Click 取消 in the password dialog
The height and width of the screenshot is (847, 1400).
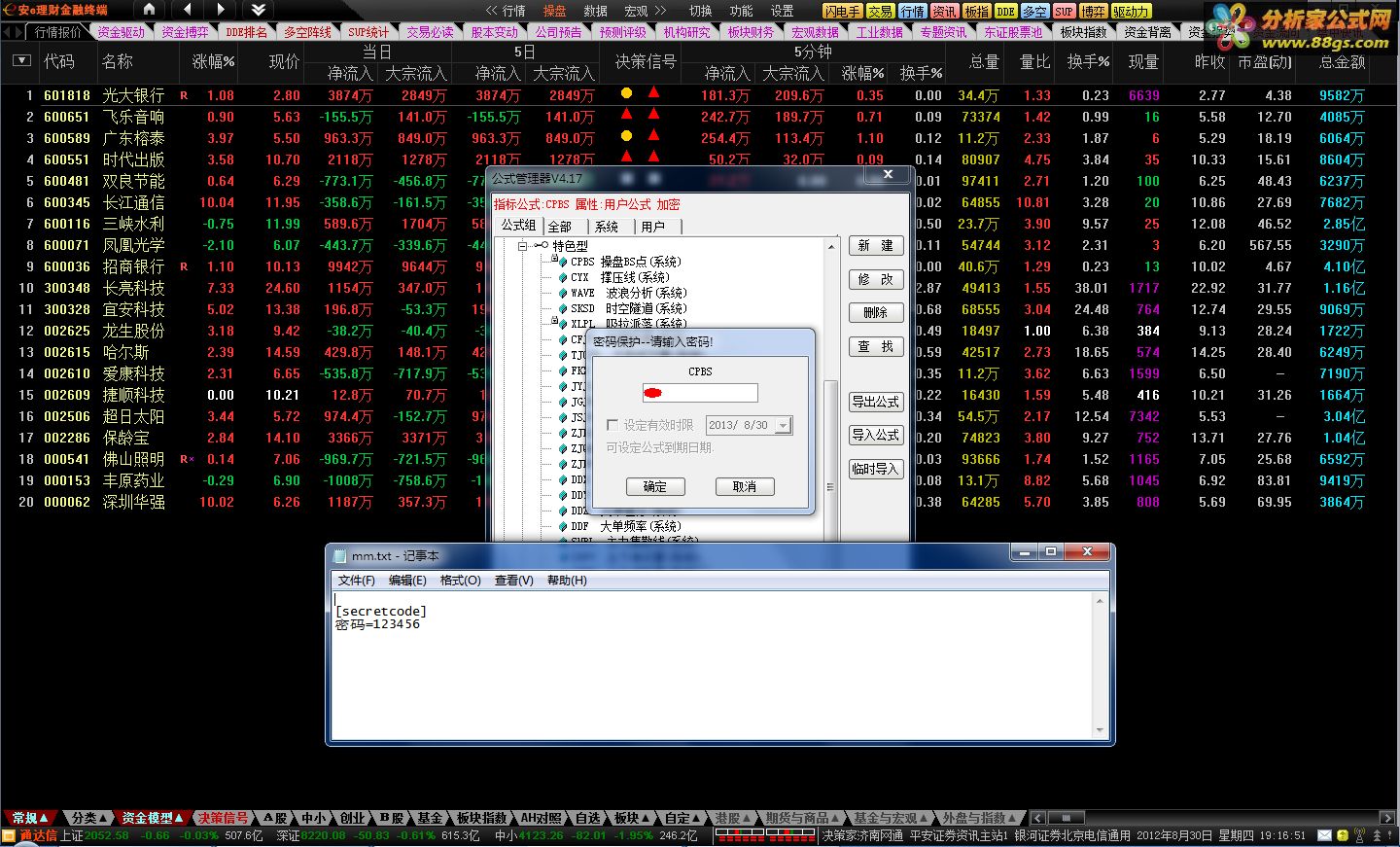click(745, 486)
